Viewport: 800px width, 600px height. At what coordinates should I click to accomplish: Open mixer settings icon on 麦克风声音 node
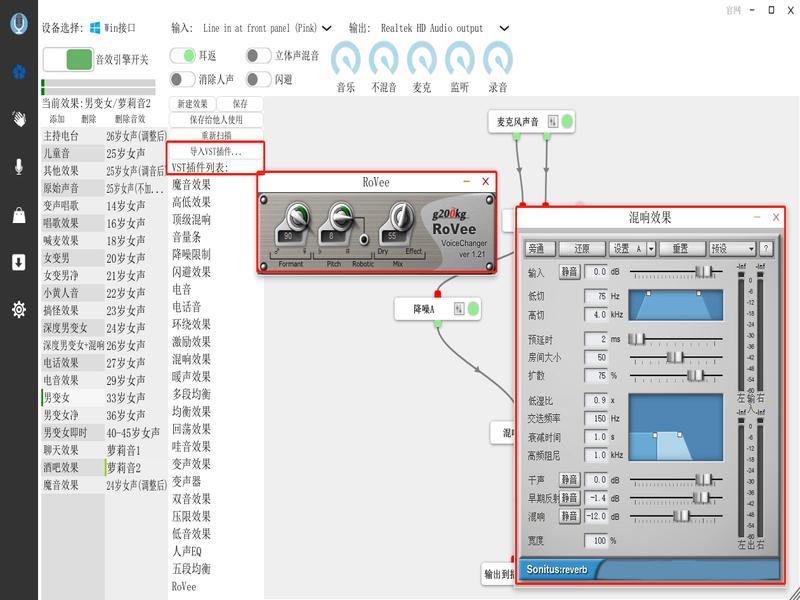pos(553,121)
